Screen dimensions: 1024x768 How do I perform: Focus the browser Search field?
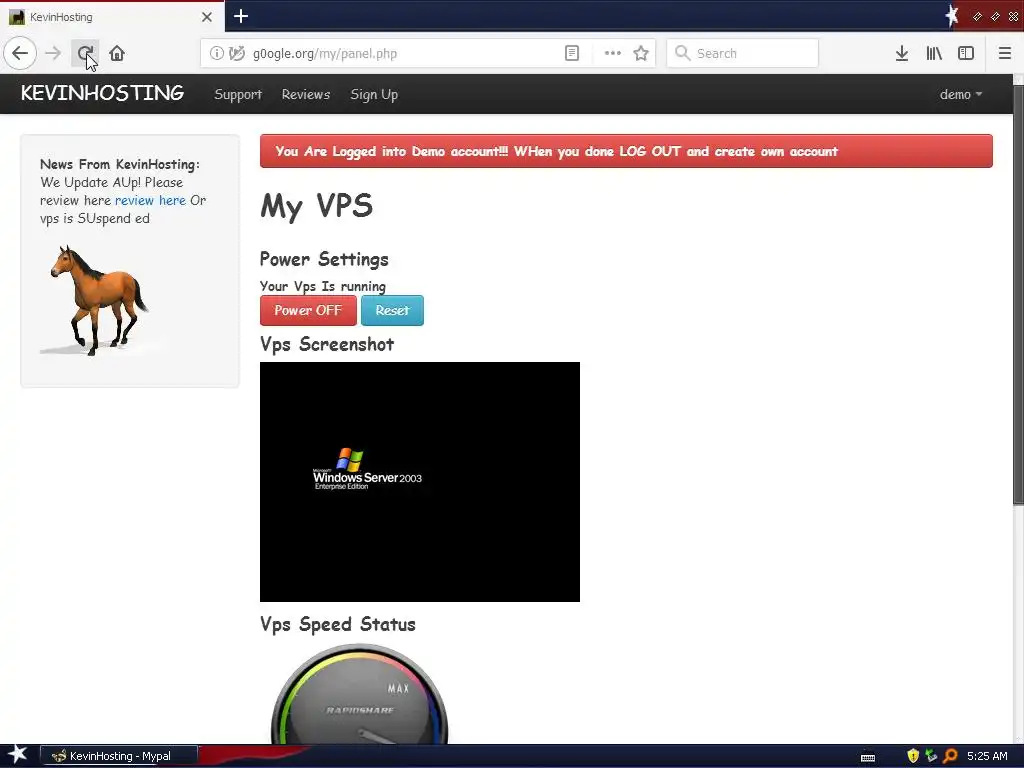(x=743, y=54)
